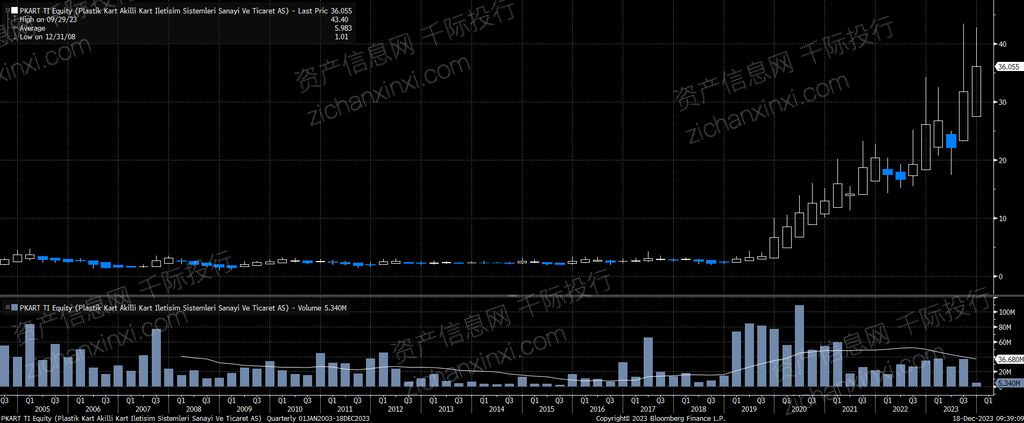Click the blue-gray legend swatch for Volume series
The image size is (1024, 423).
(x=14, y=307)
